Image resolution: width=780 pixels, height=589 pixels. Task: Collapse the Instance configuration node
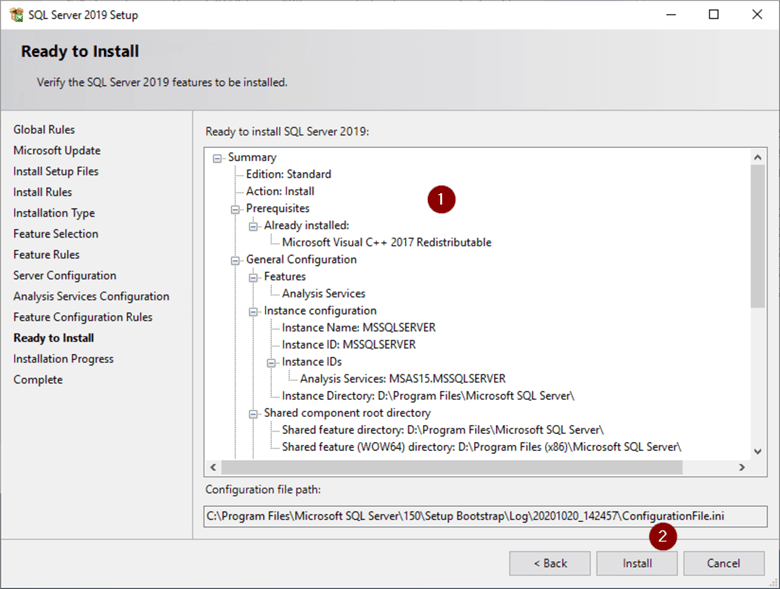pos(253,311)
